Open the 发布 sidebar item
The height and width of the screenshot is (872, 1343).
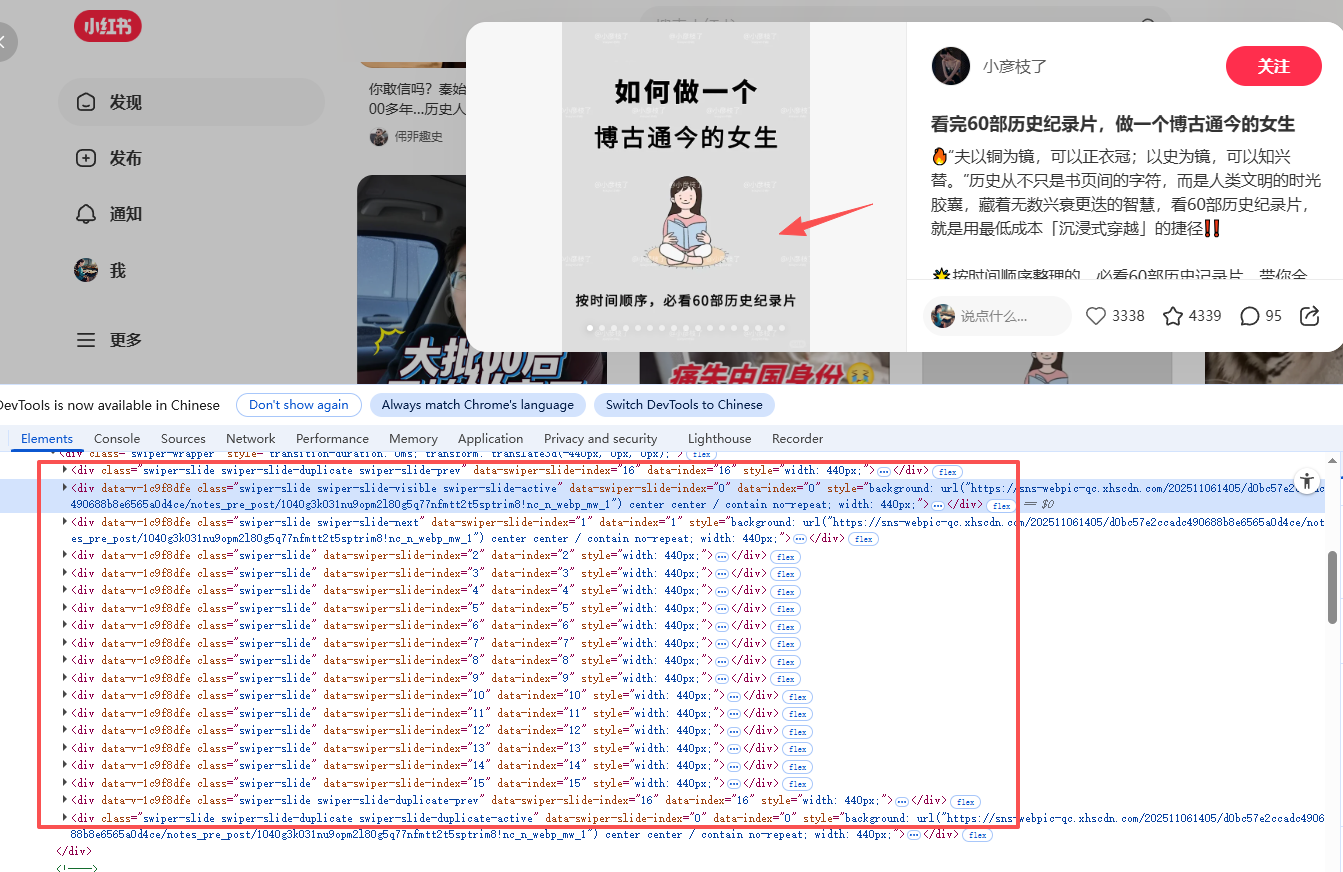click(x=190, y=158)
